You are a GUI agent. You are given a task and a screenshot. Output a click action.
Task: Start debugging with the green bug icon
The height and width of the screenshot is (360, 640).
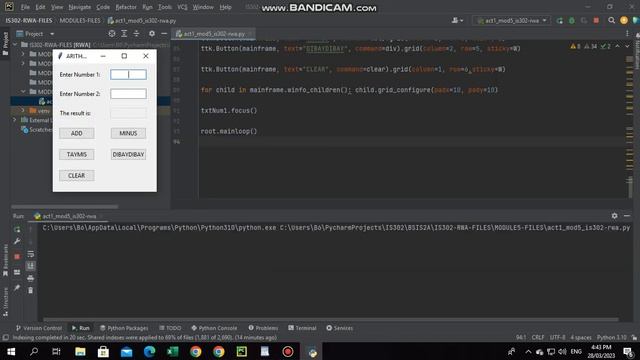coord(571,20)
